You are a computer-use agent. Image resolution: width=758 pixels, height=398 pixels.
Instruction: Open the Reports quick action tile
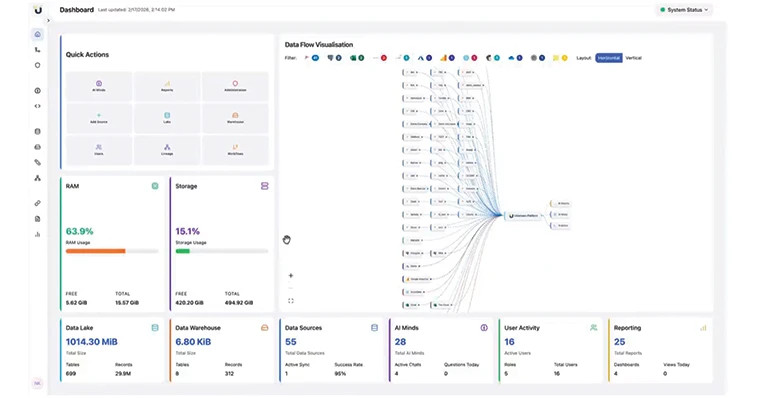coord(167,86)
